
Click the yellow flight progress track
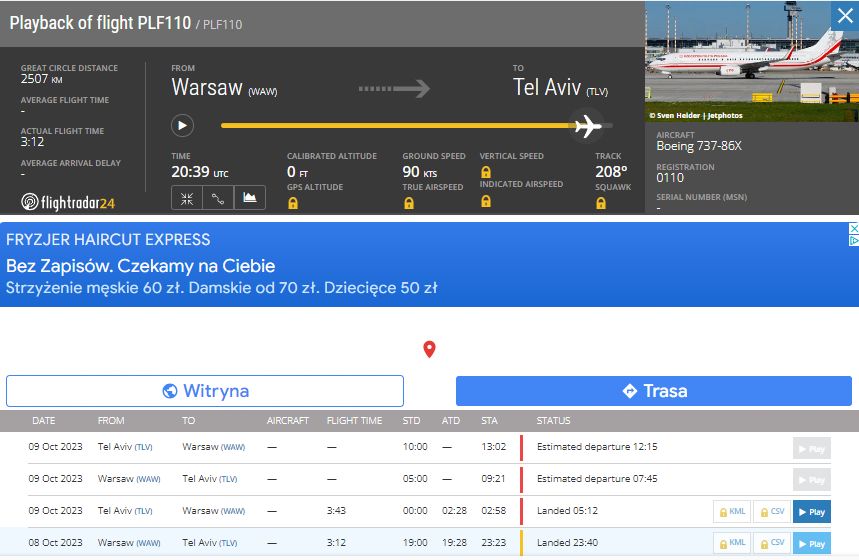[398, 125]
